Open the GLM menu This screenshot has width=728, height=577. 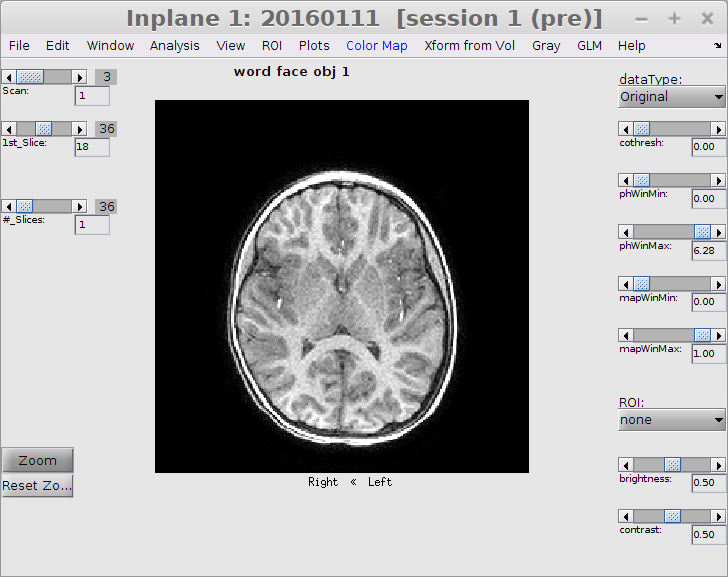(x=589, y=46)
